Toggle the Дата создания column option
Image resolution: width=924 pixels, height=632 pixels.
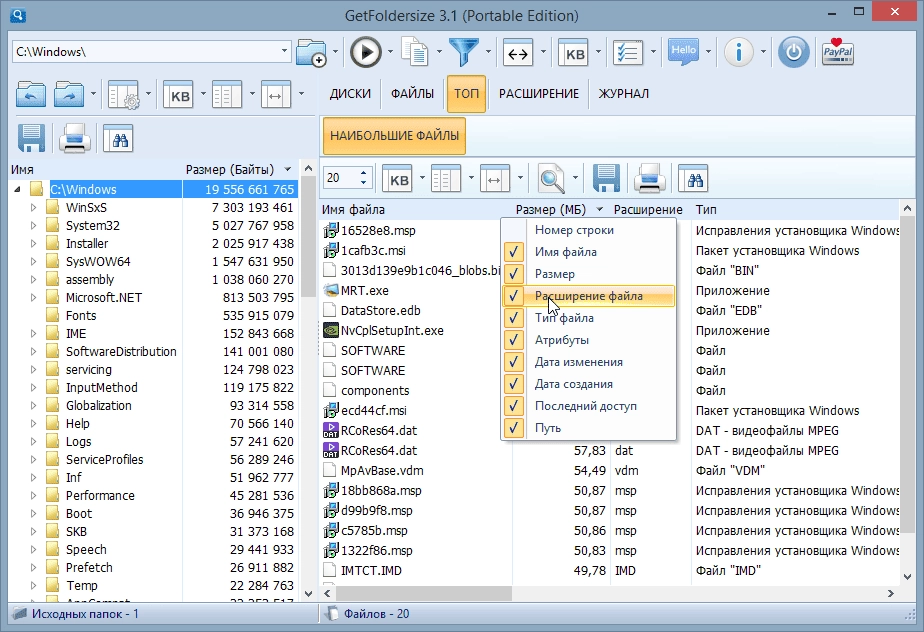(588, 384)
